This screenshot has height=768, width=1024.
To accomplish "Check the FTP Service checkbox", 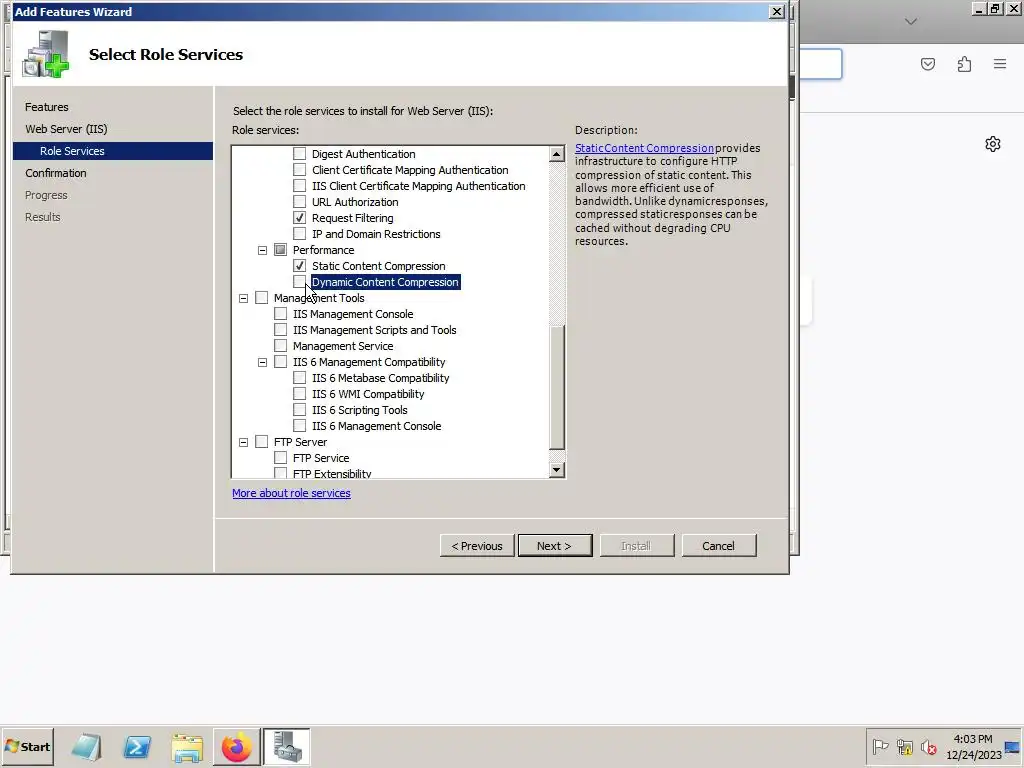I will pos(280,458).
